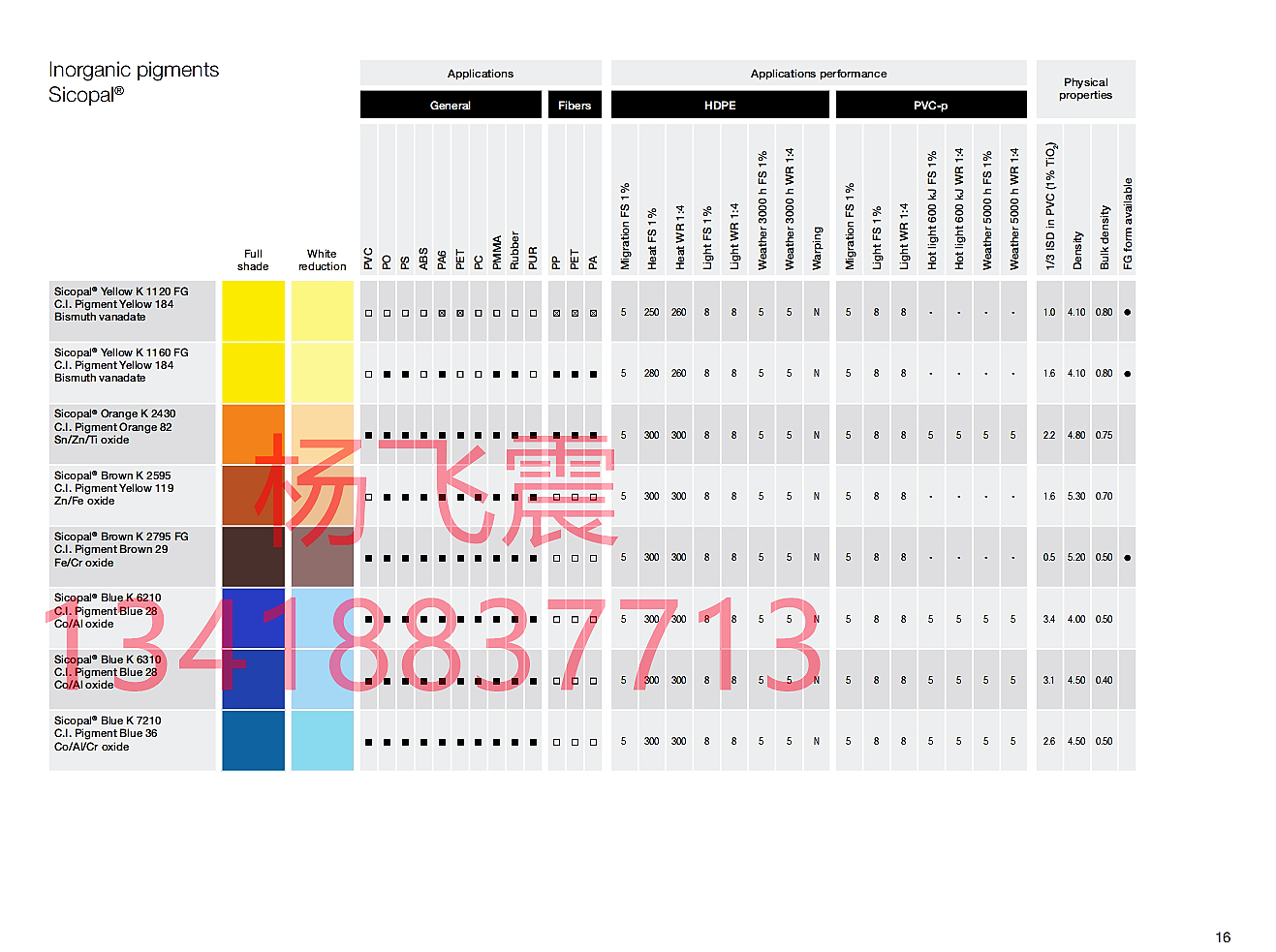The width and height of the screenshot is (1276, 952).
Task: Click the 'PUR' column heading
Action: click(x=533, y=259)
